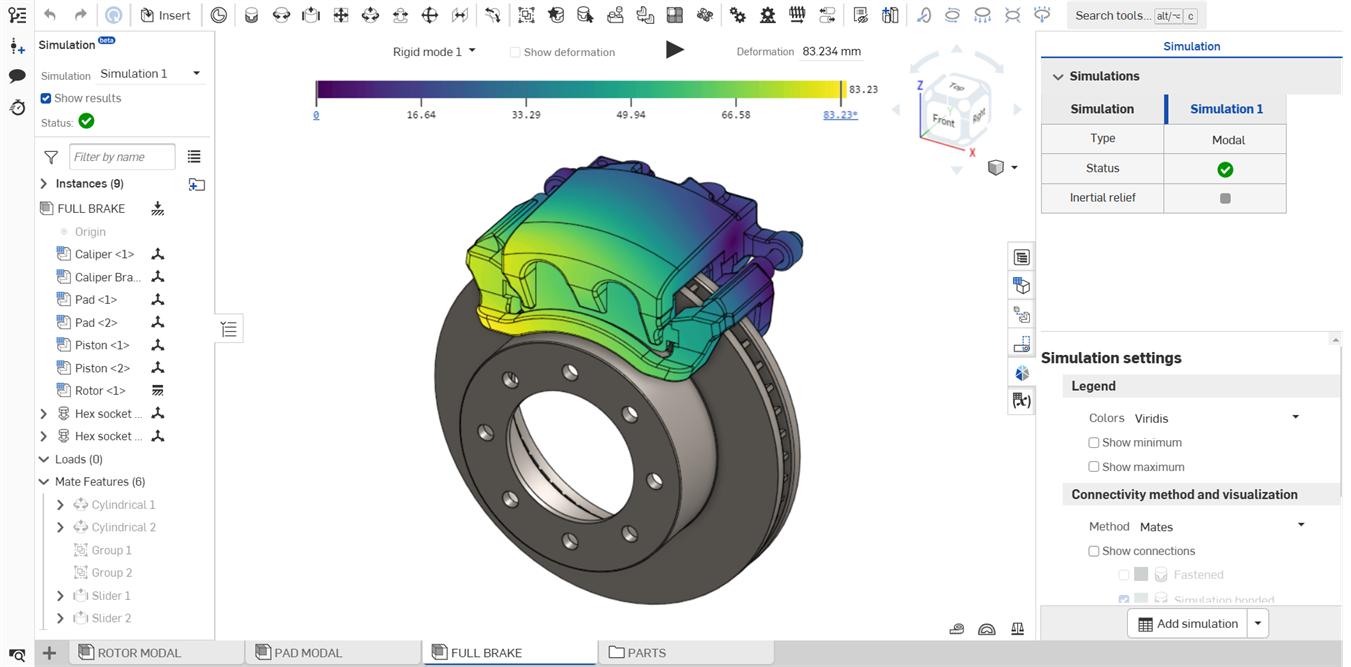Click the Filter by name field
1351x667 pixels.
point(122,157)
